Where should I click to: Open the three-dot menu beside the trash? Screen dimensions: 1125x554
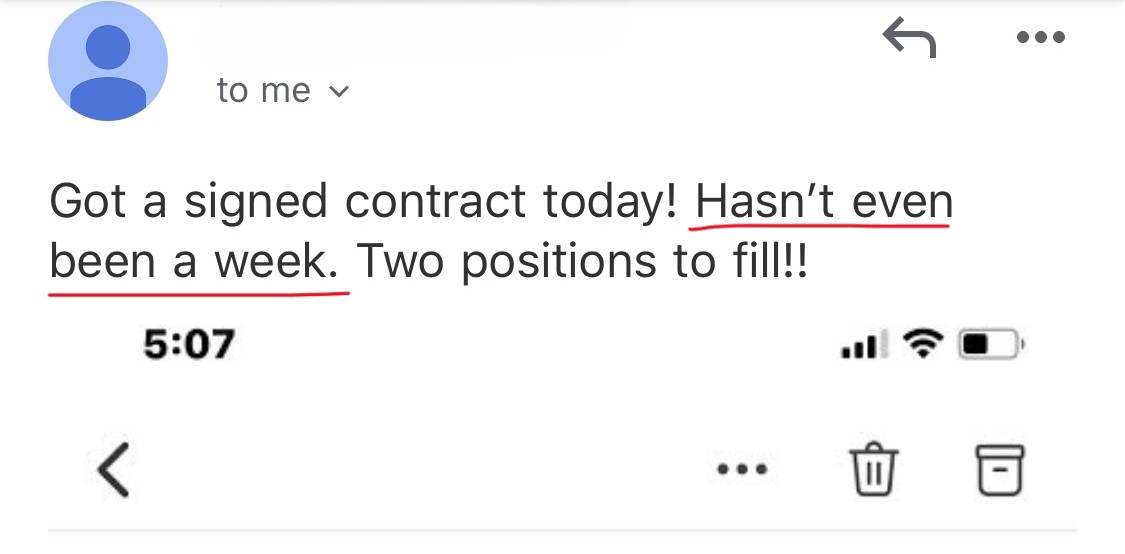(x=743, y=469)
